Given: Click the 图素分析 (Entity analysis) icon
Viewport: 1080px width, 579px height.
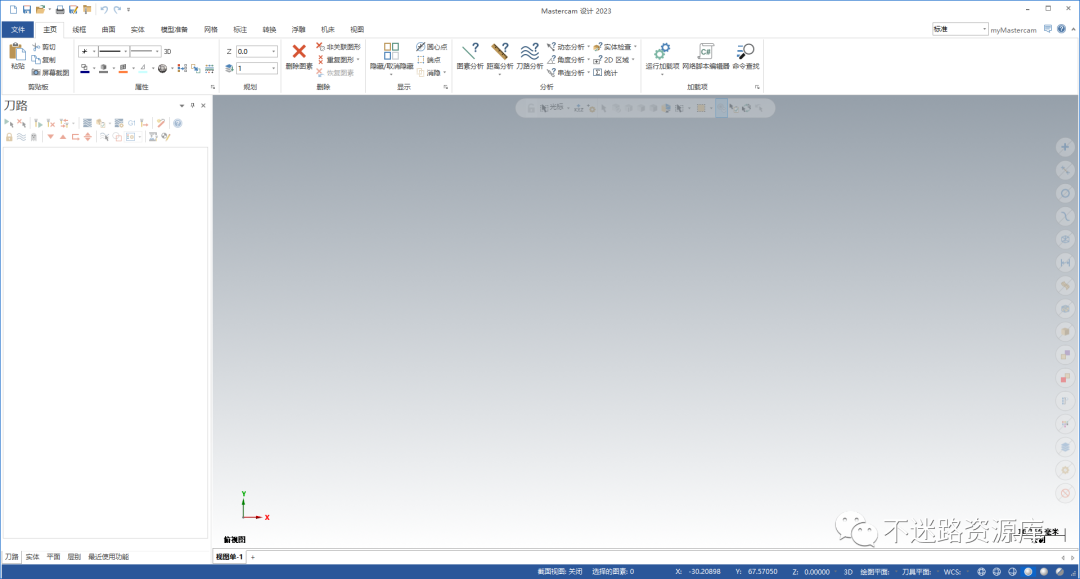Looking at the screenshot, I should (470, 52).
